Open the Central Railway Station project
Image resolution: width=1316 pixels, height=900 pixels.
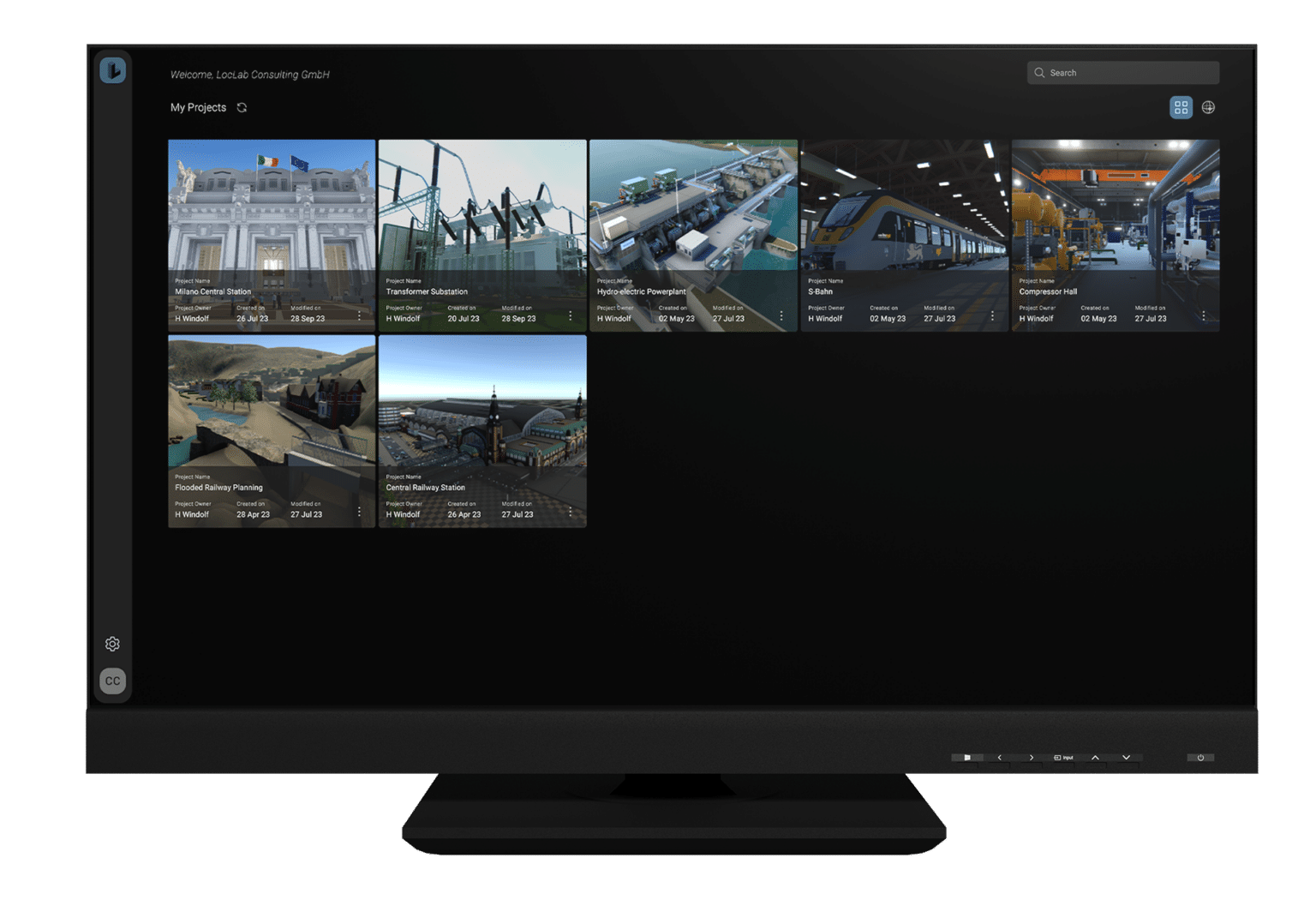(x=482, y=407)
